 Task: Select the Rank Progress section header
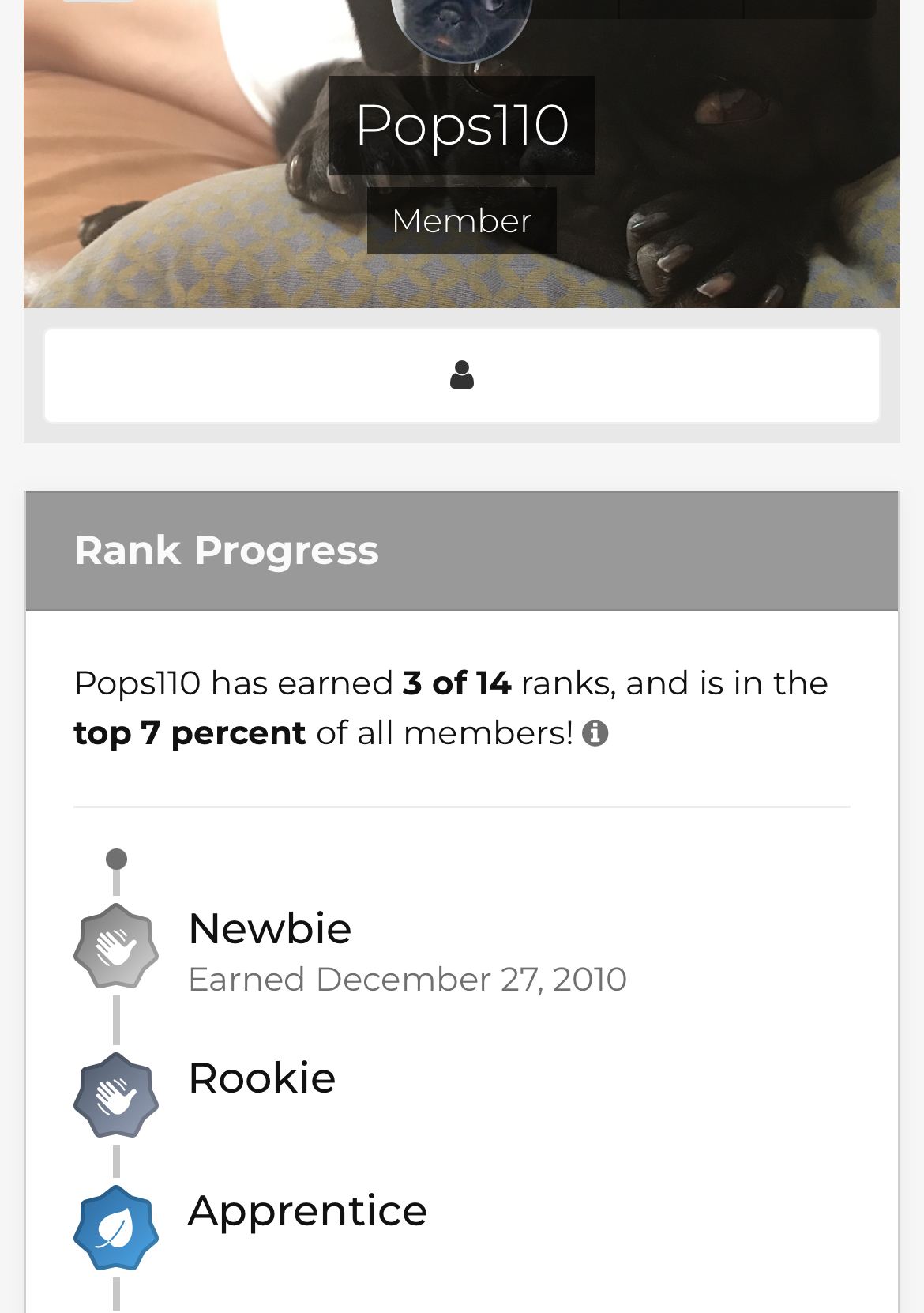tap(227, 551)
